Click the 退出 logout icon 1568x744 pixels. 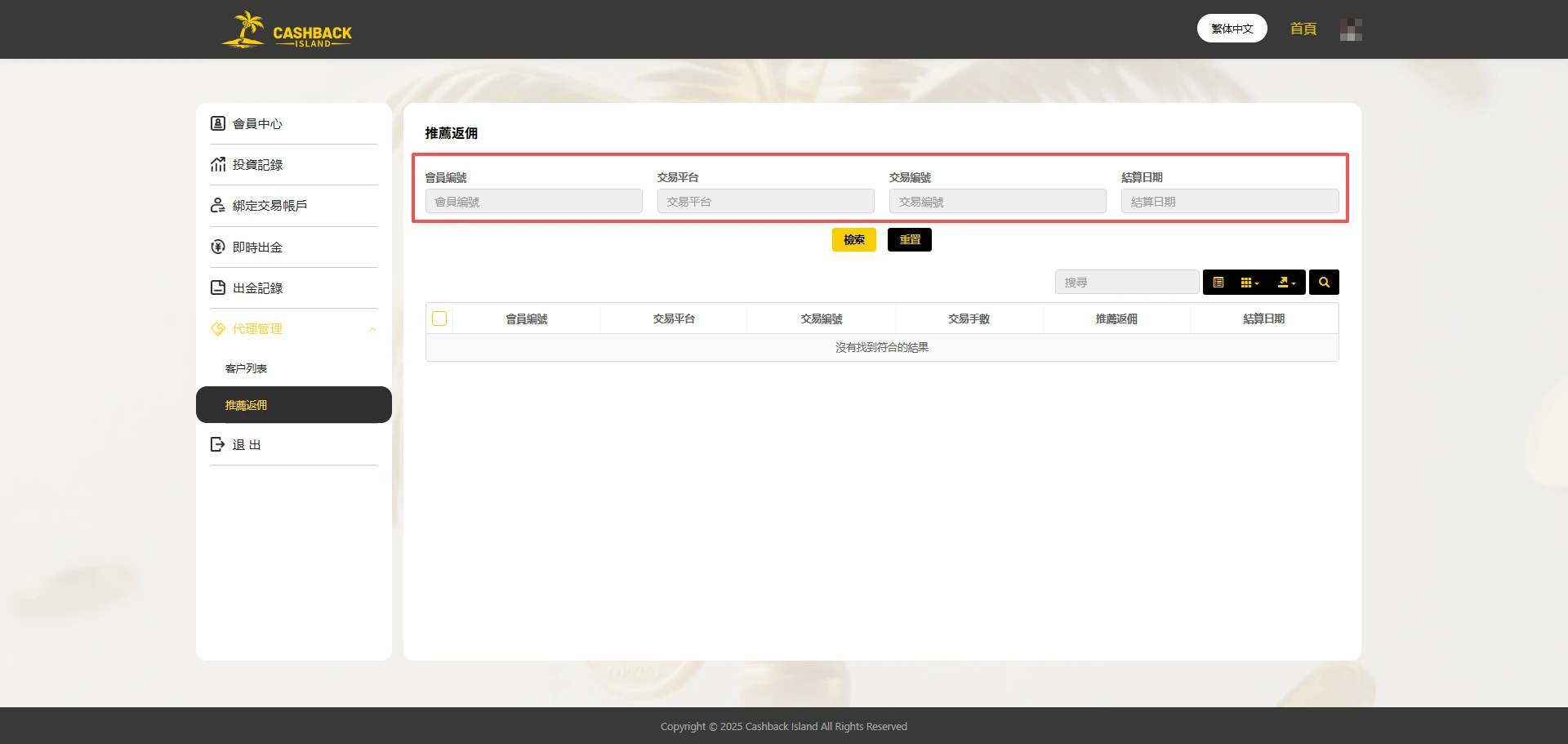tap(217, 443)
